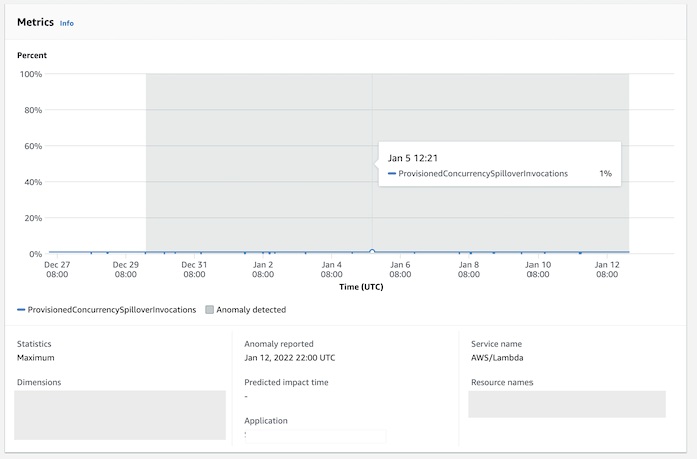This screenshot has height=459, width=697.
Task: Click the Jan 2 08:00 tick label
Action: (263, 269)
